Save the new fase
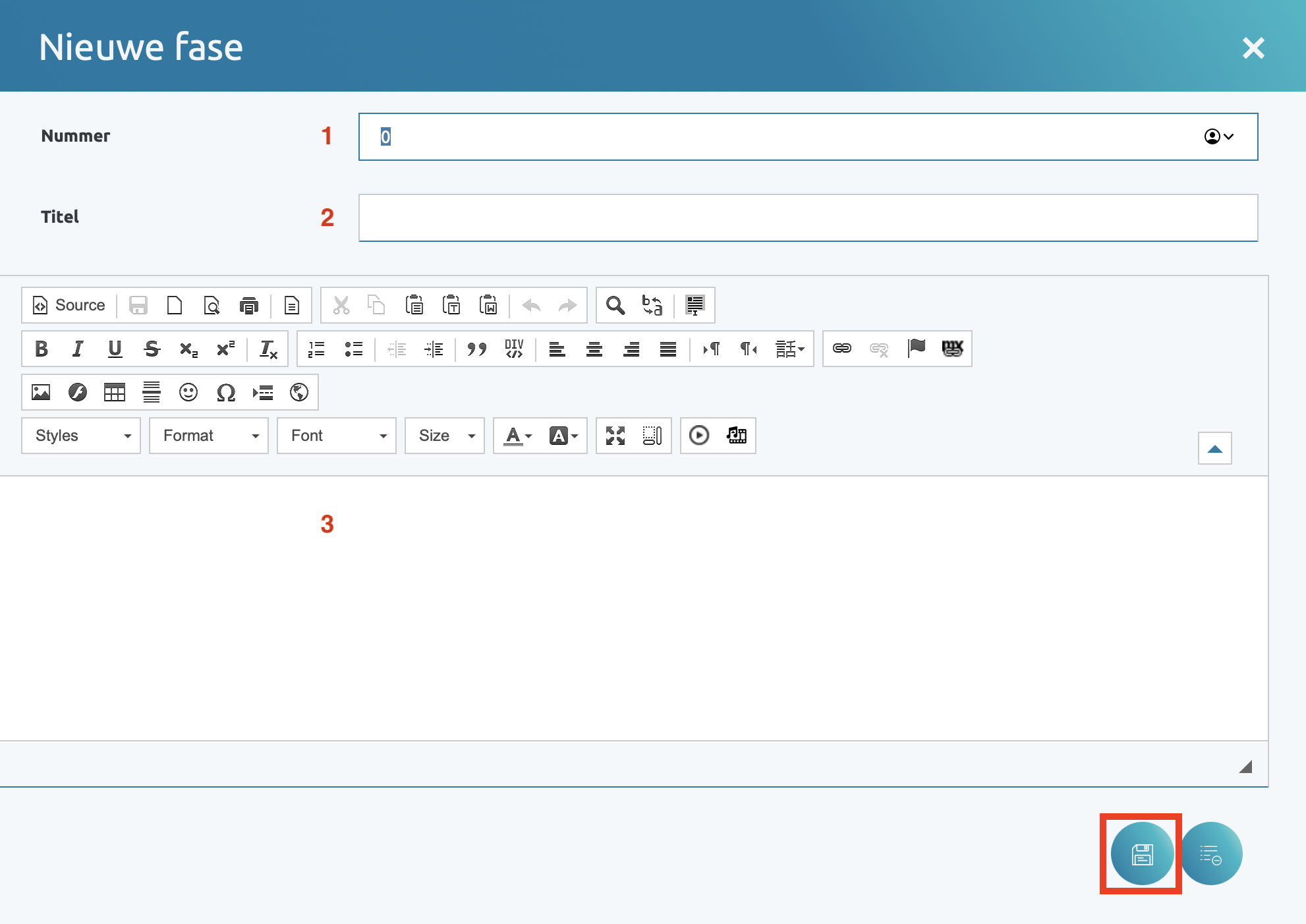Viewport: 1306px width, 924px height. point(1141,854)
